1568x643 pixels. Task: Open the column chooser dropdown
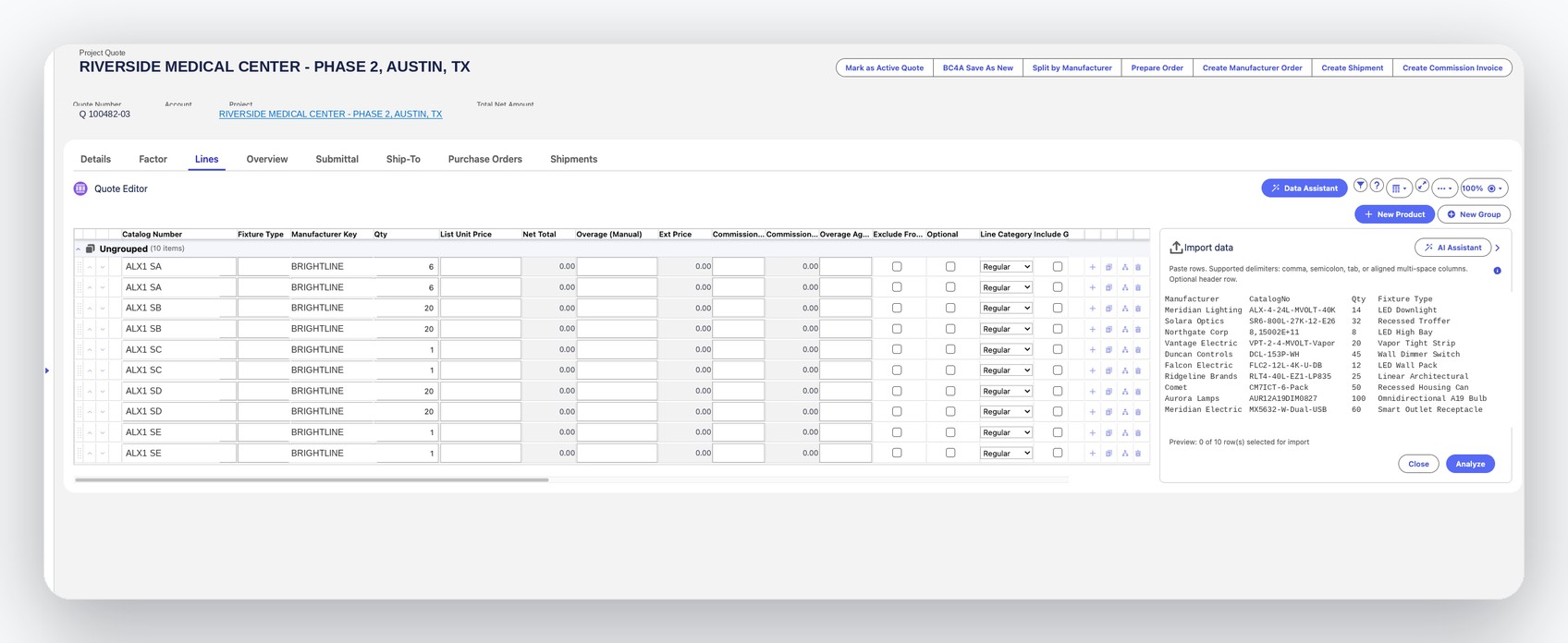click(1400, 188)
